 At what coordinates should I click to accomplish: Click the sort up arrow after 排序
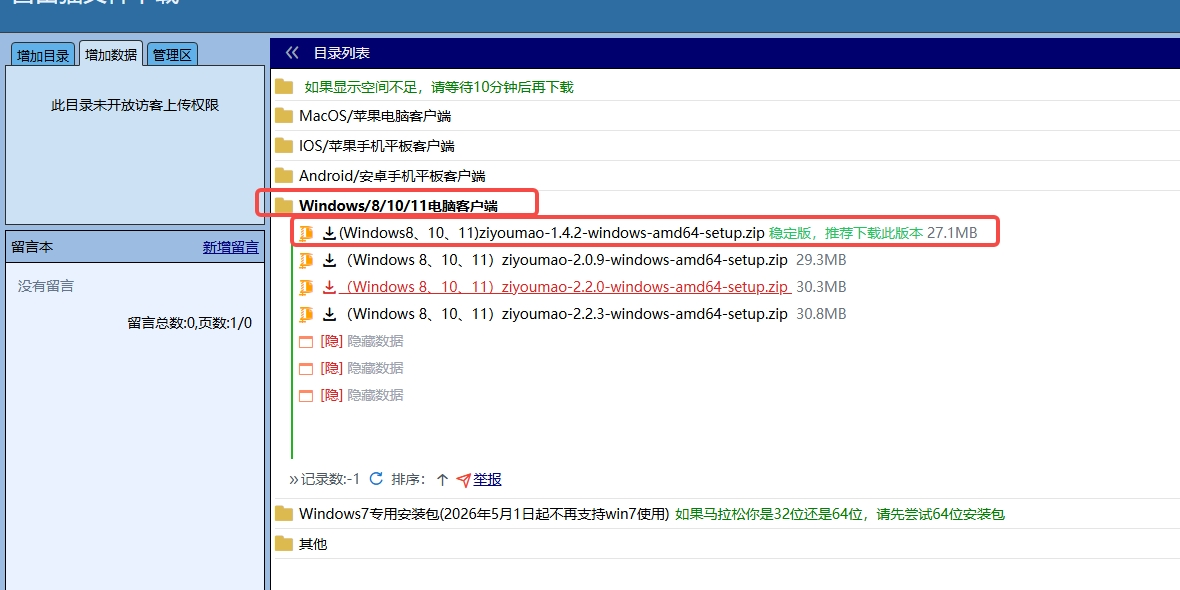pos(442,479)
